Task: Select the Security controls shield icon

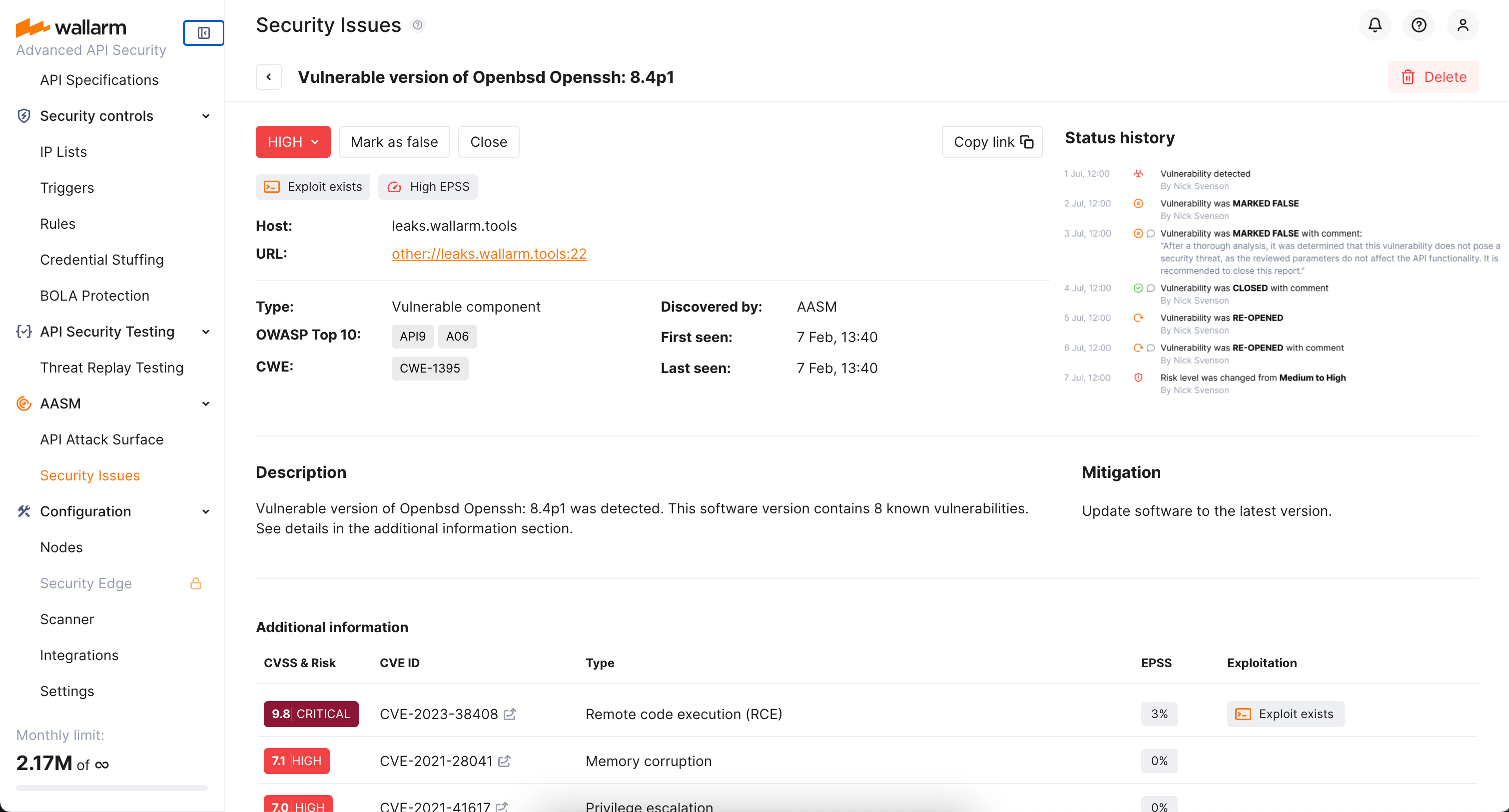Action: click(x=23, y=115)
